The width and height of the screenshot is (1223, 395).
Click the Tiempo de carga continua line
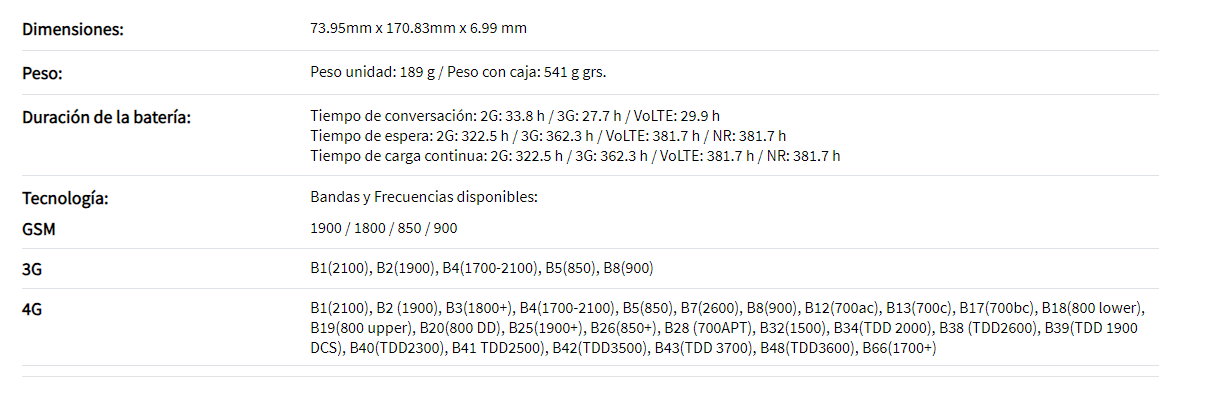coord(576,156)
